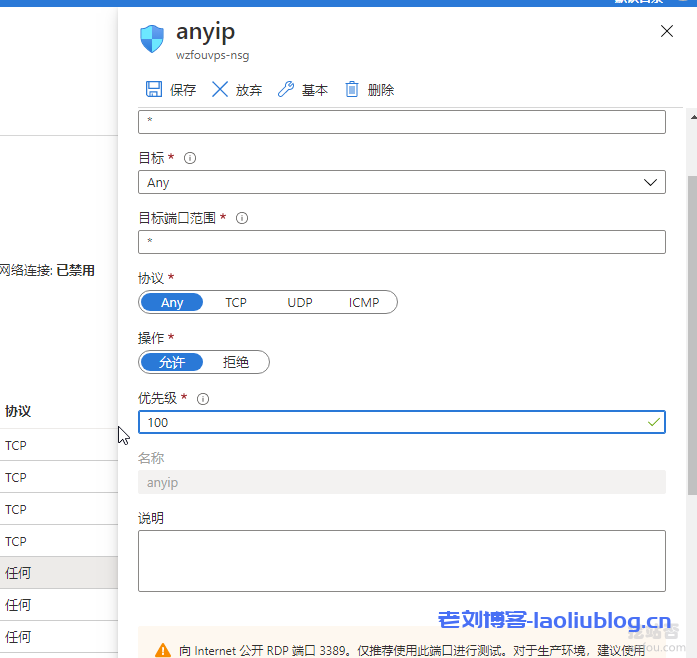This screenshot has width=697, height=658.
Task: Close the anyip panel
Action: 668,32
